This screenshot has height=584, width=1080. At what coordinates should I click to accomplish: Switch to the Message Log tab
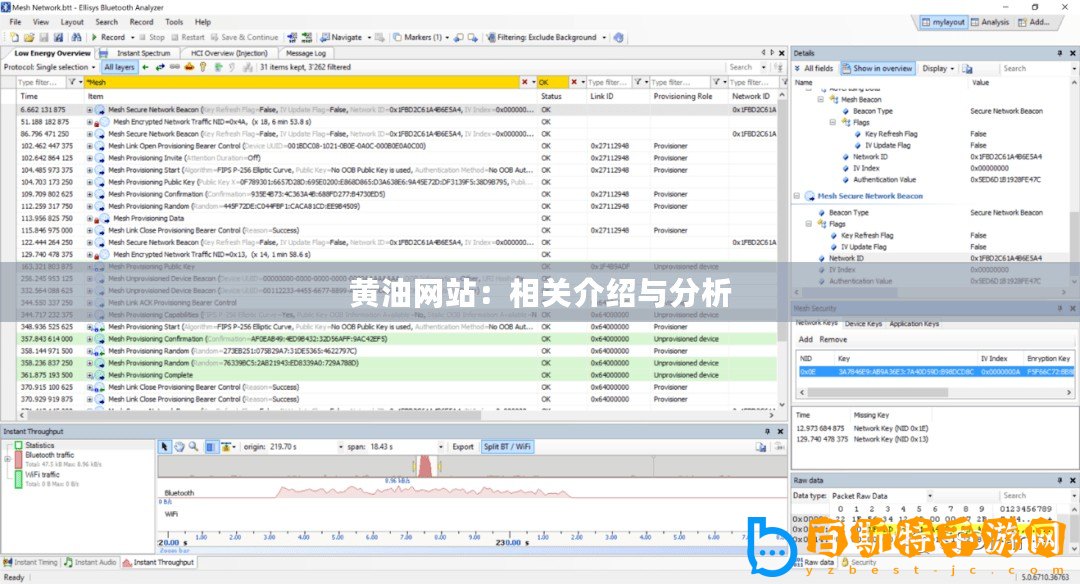[306, 53]
